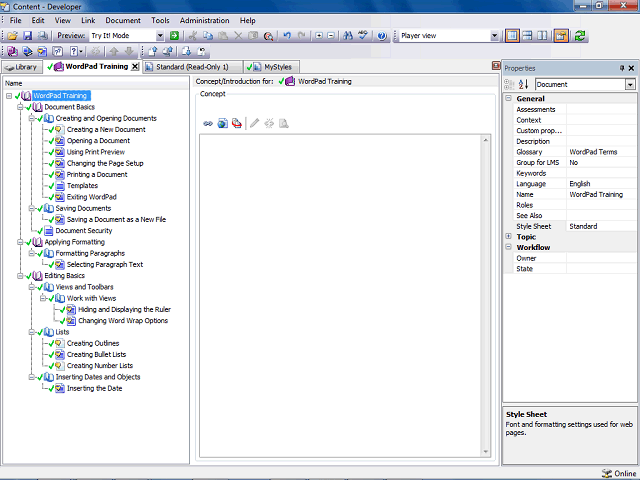Toggle the Properties pane toolbar button
Image resolution: width=640 pixels, height=480 pixels.
point(561,36)
